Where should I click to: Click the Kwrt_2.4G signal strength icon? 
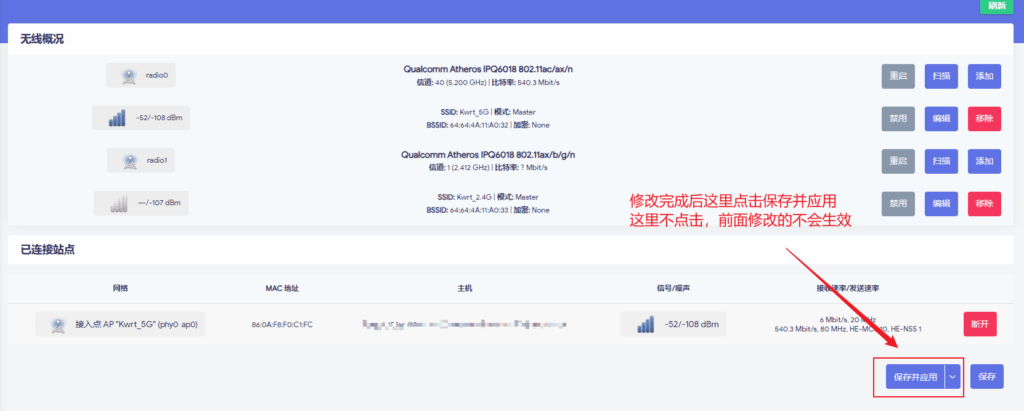[x=119, y=203]
